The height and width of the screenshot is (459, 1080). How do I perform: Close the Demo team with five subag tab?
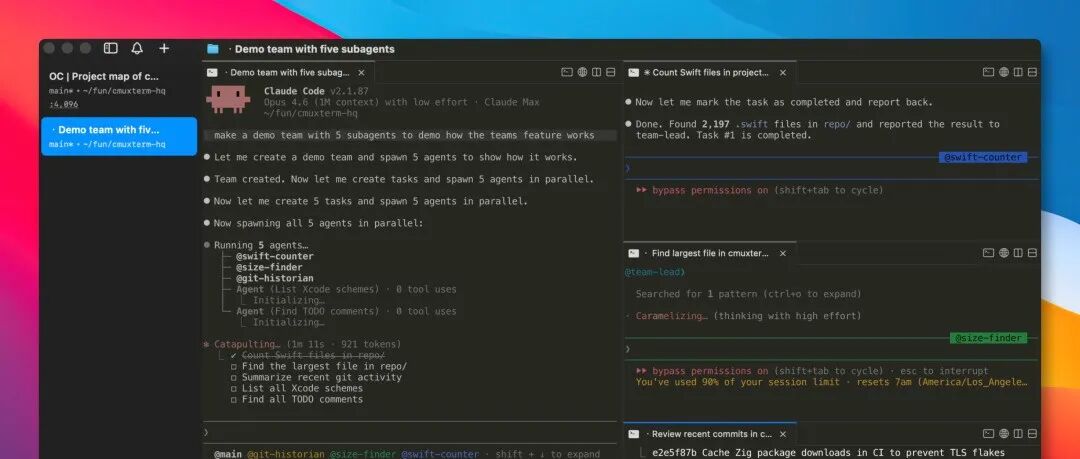(361, 72)
